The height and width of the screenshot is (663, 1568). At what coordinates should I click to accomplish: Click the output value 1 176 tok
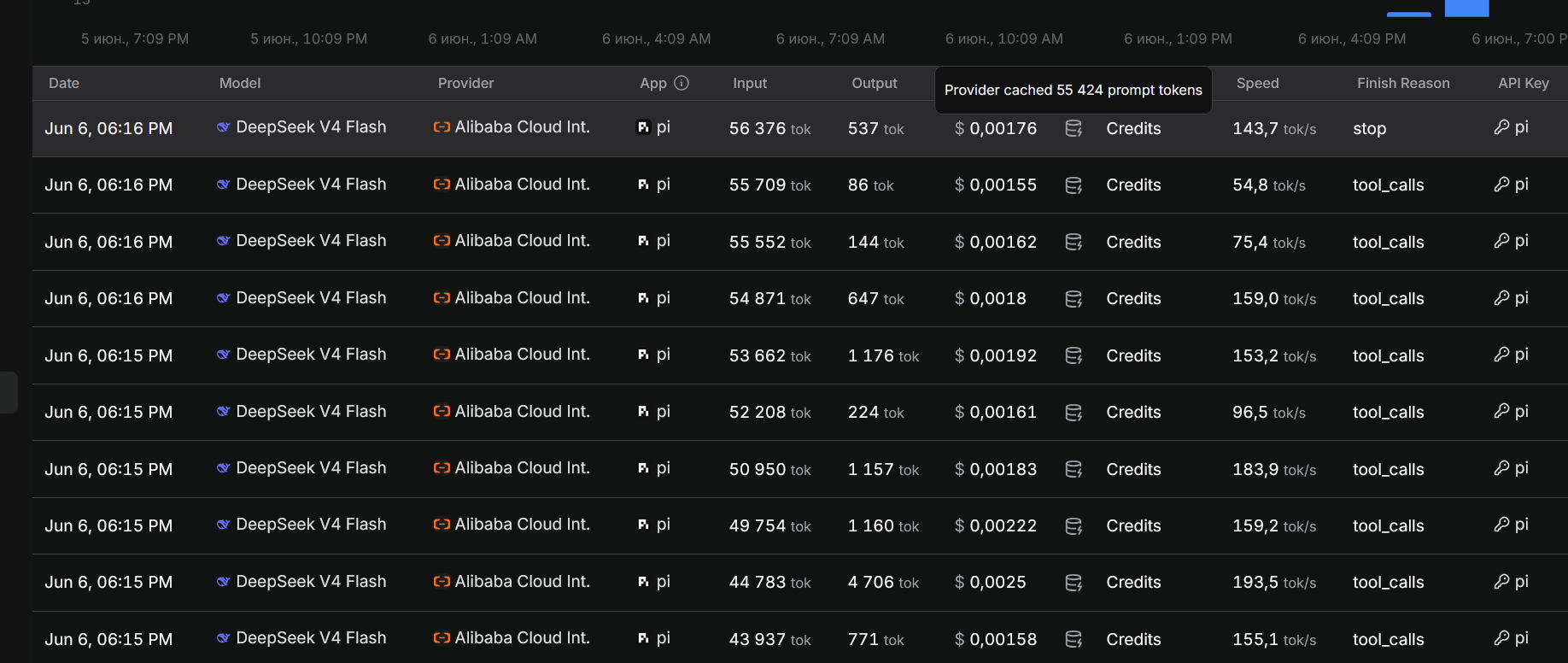(884, 355)
